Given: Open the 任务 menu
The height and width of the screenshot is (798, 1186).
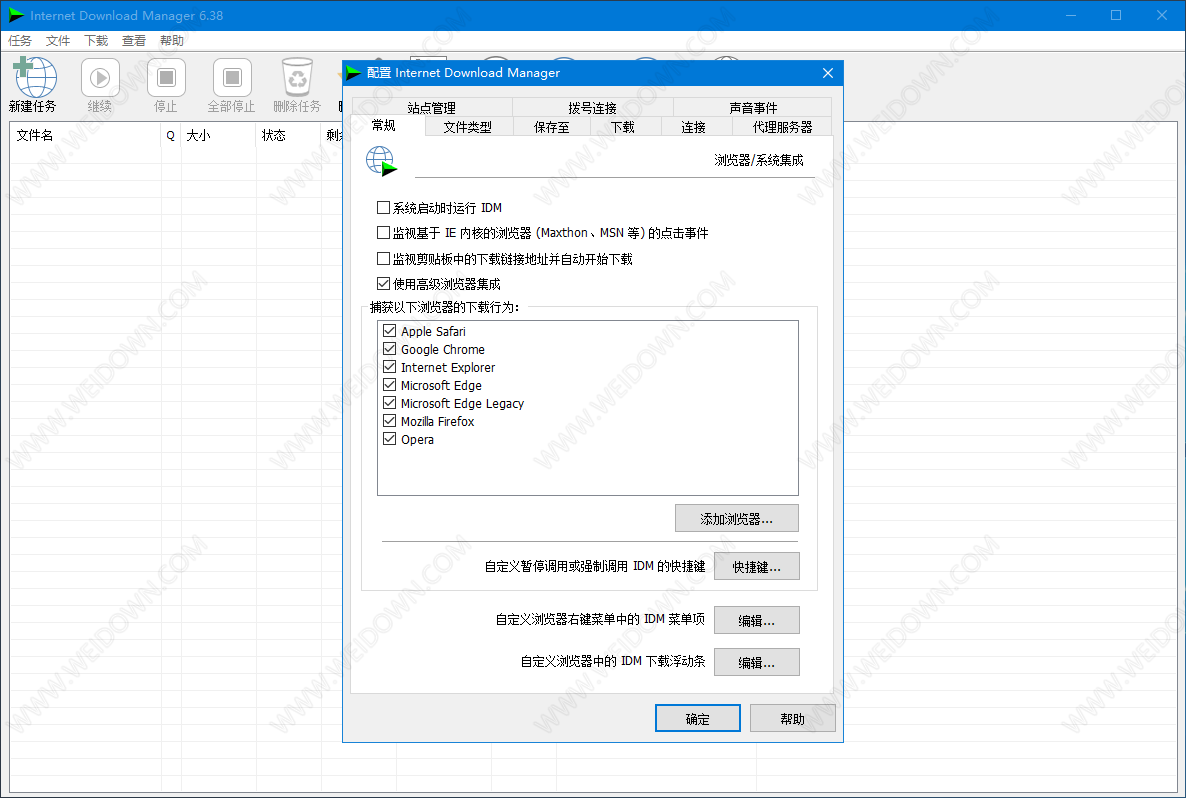Looking at the screenshot, I should pos(20,41).
